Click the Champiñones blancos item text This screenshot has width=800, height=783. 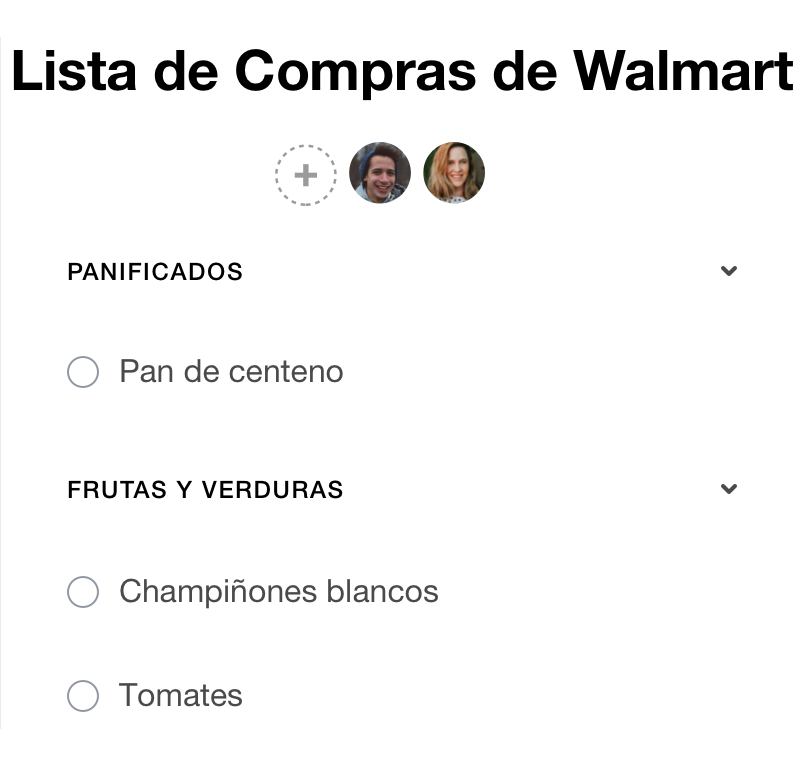[278, 592]
